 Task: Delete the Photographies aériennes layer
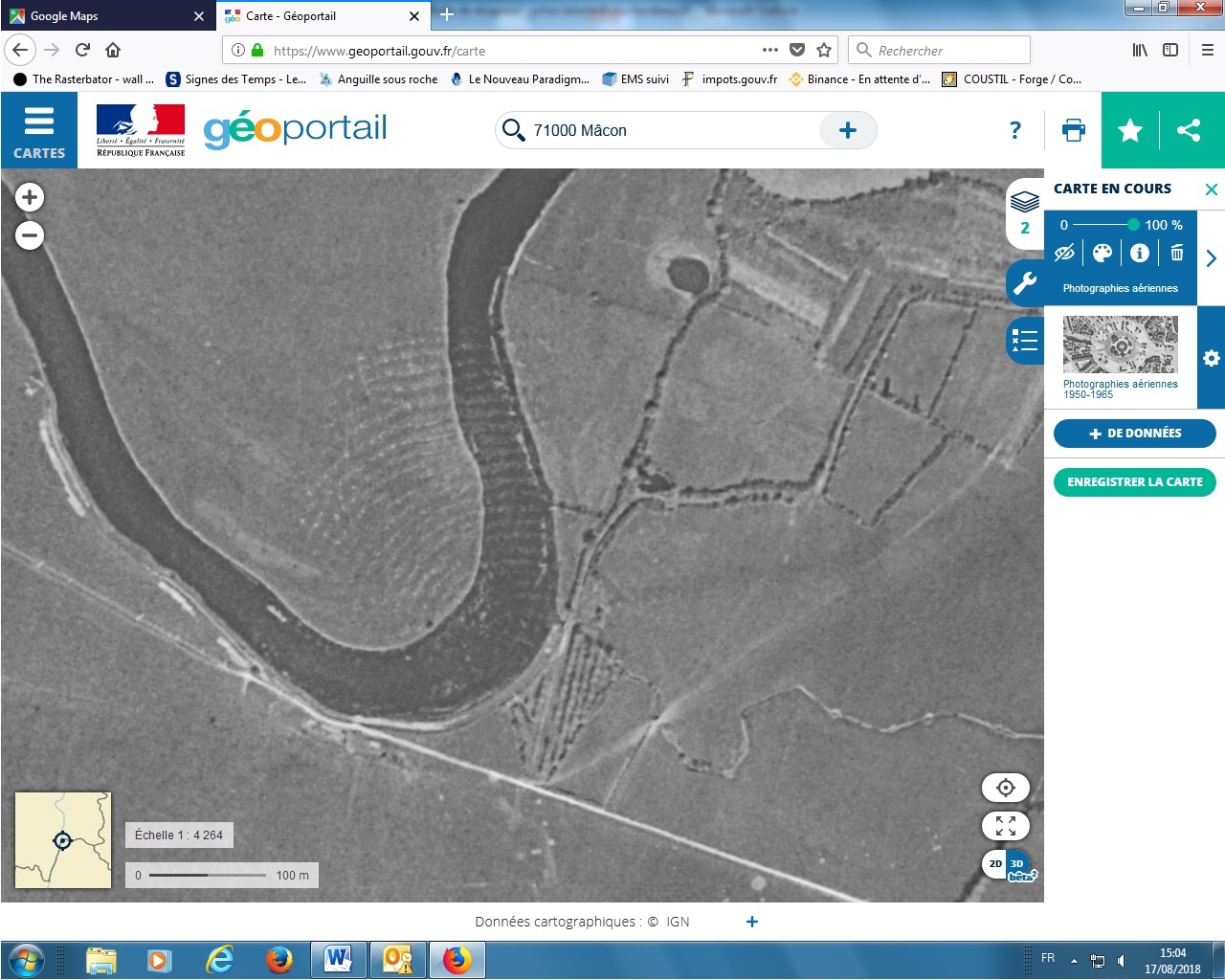pos(1177,253)
